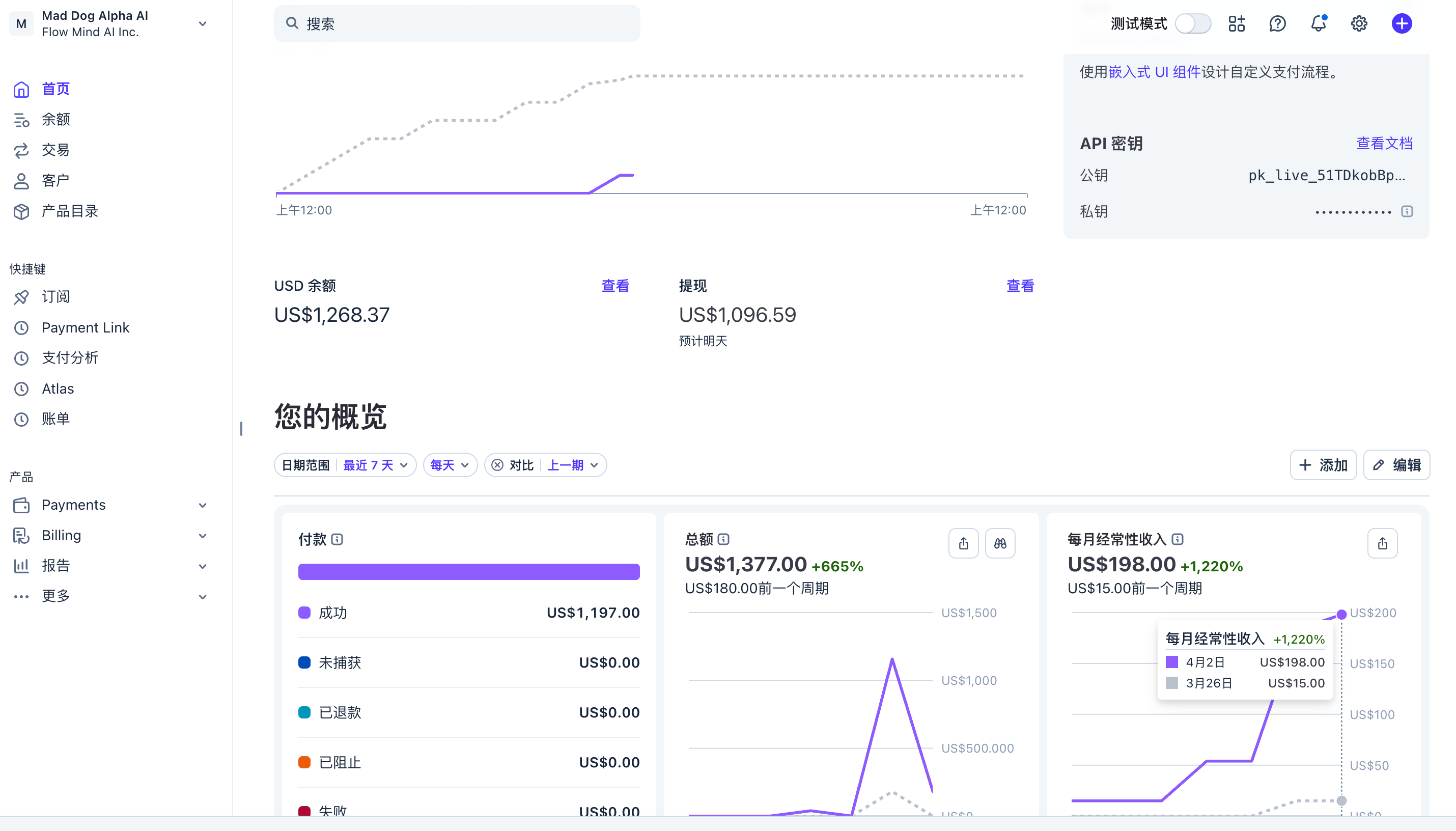Remove the 对比 comparison filter

point(497,465)
